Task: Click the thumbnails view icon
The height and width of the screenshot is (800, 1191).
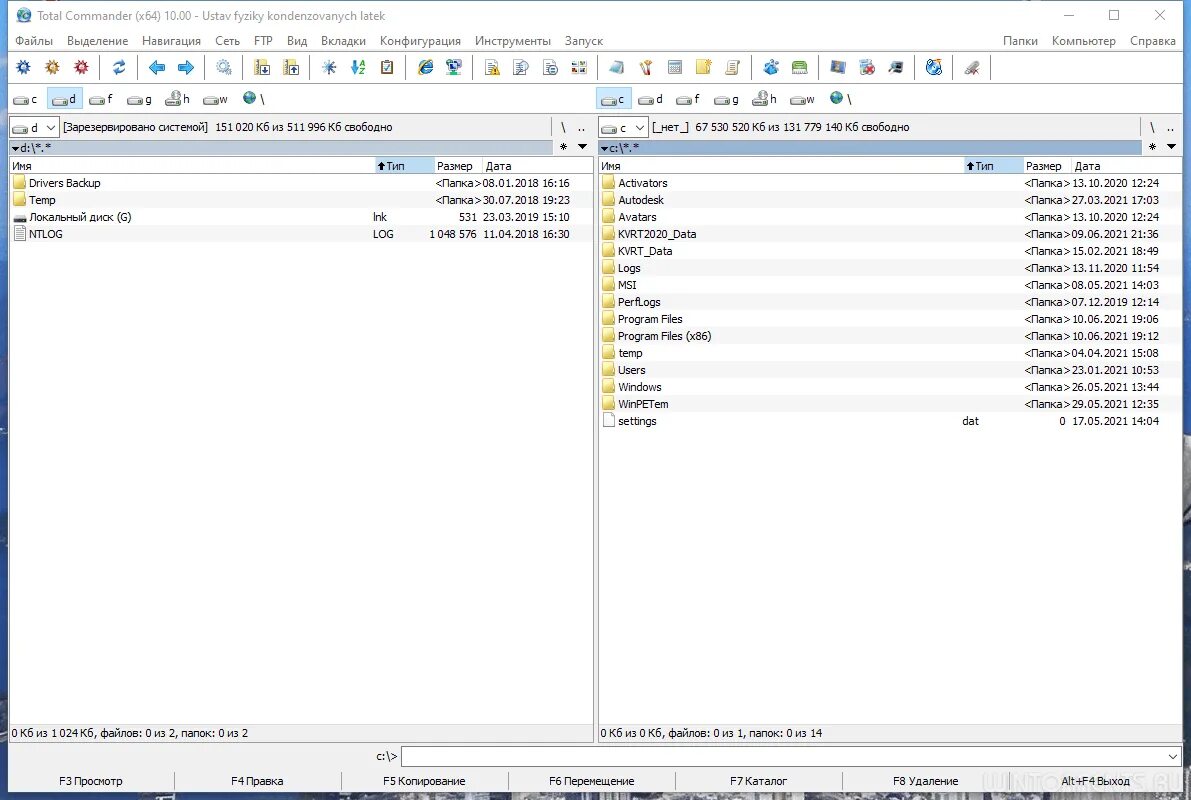Action: pos(579,68)
